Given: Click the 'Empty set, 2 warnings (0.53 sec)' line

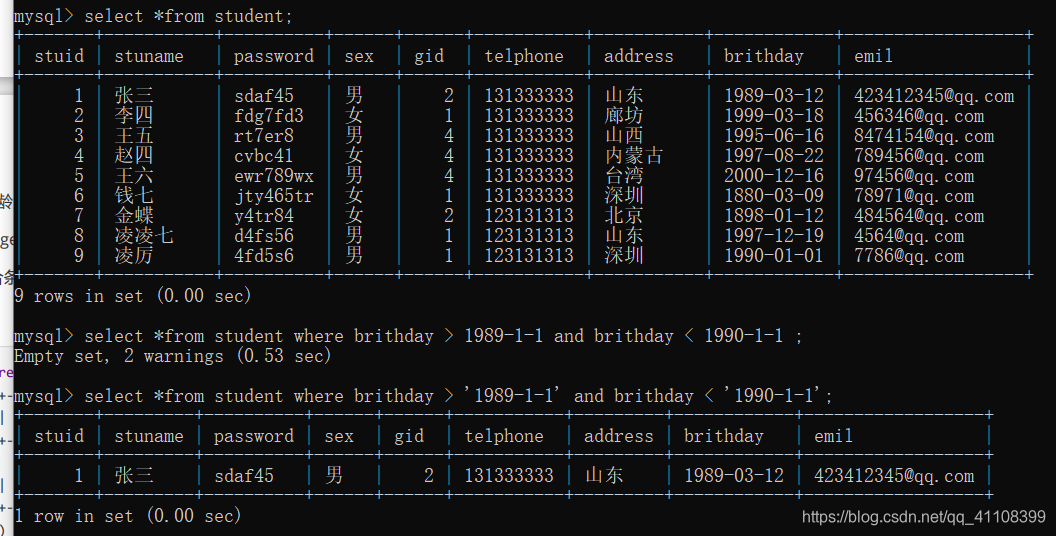Looking at the screenshot, I should point(172,356).
